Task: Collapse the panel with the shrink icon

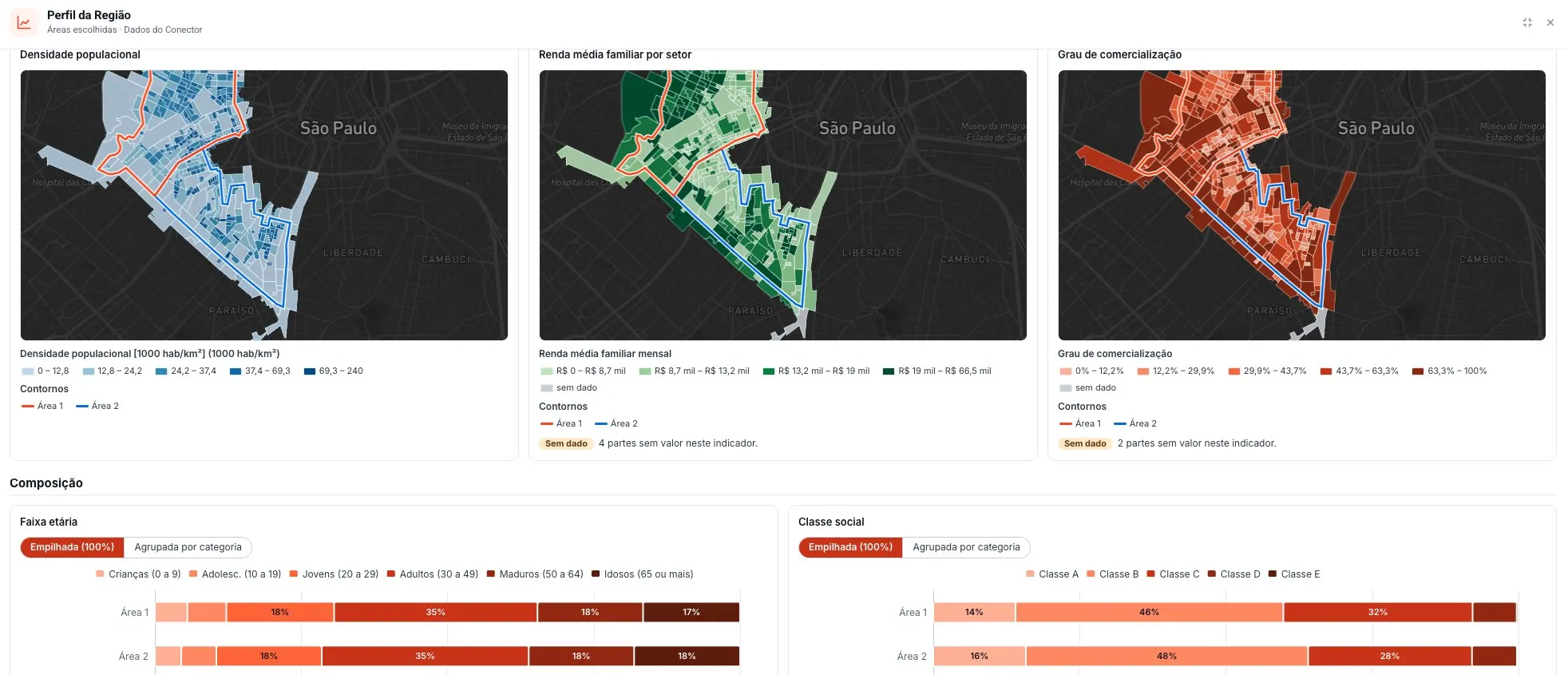Action: 1527,22
